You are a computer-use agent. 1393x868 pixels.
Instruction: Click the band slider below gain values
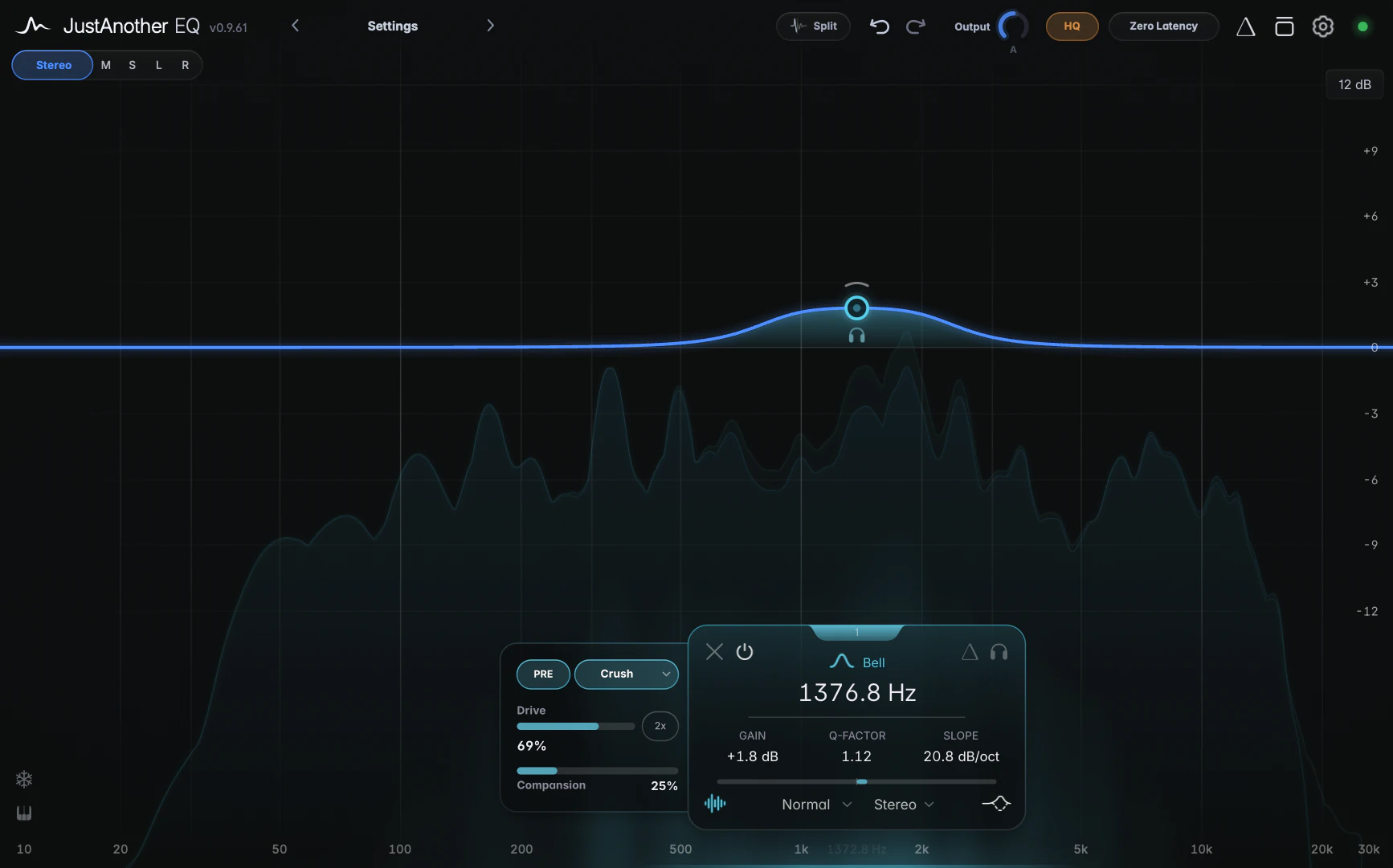(856, 781)
